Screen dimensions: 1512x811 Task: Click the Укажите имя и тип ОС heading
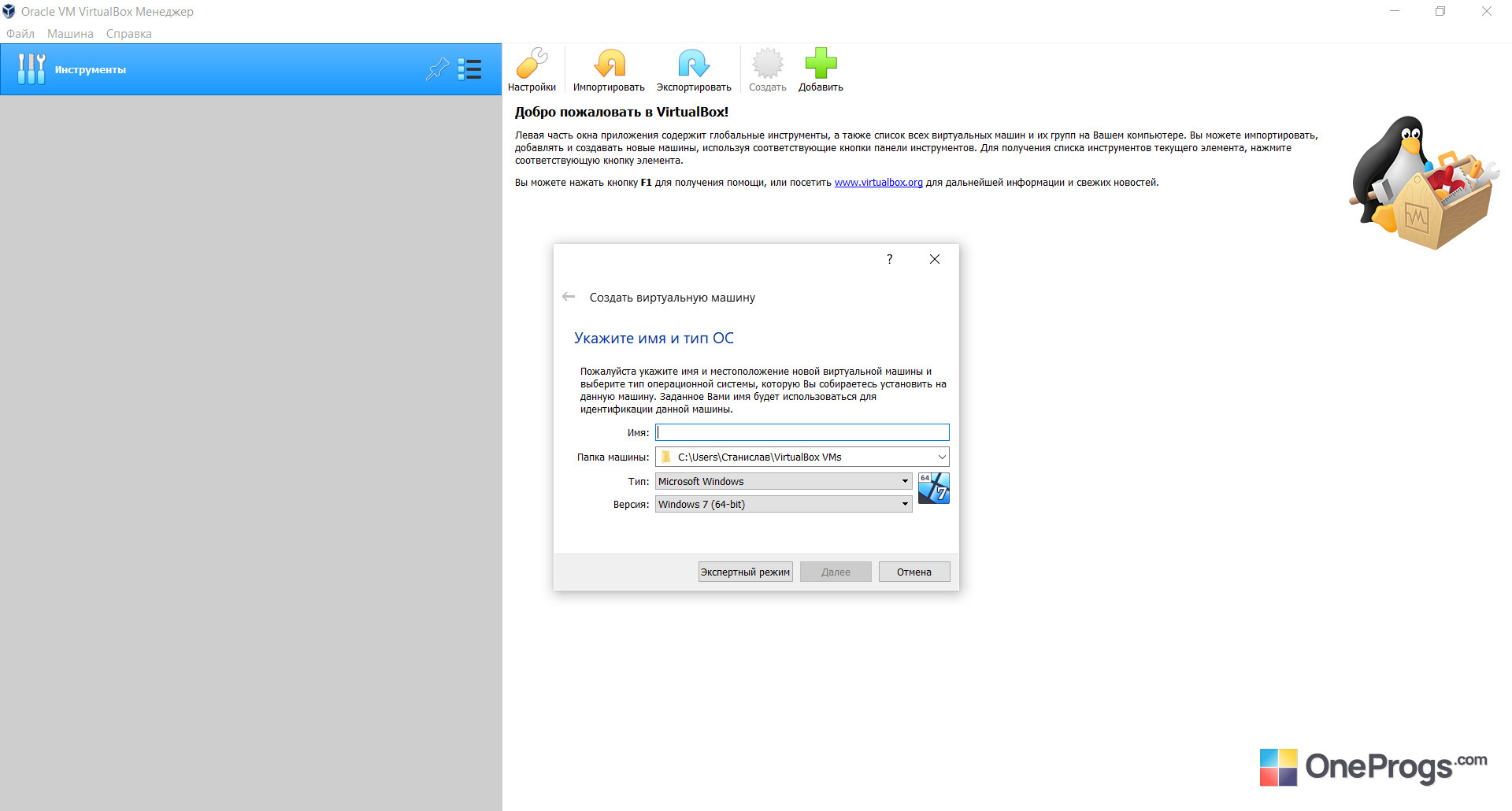click(654, 339)
